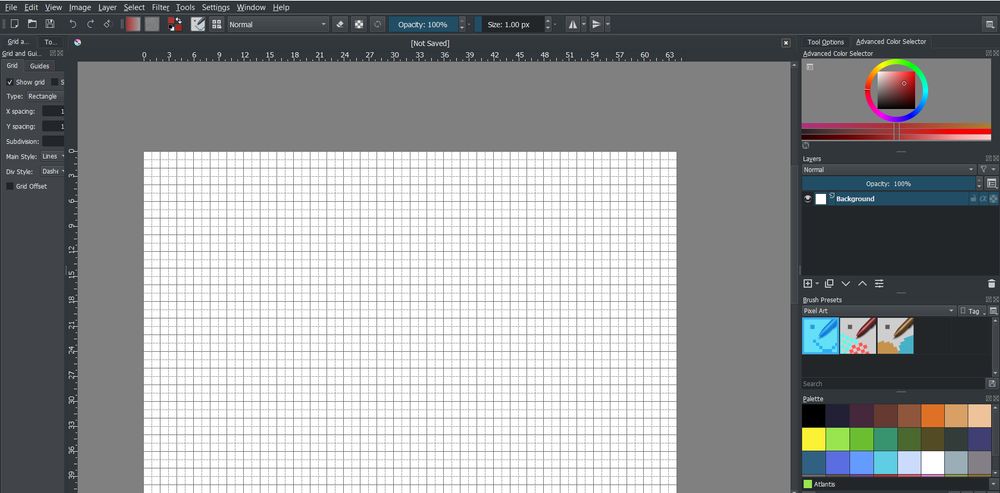Viewport: 1000px width, 493px height.
Task: Redo the last action
Action: click(x=90, y=24)
